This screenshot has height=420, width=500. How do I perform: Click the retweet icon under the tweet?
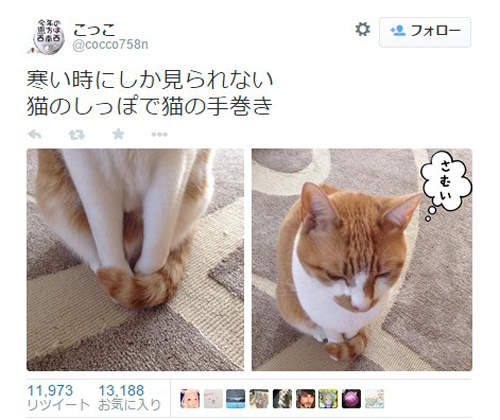(77, 134)
